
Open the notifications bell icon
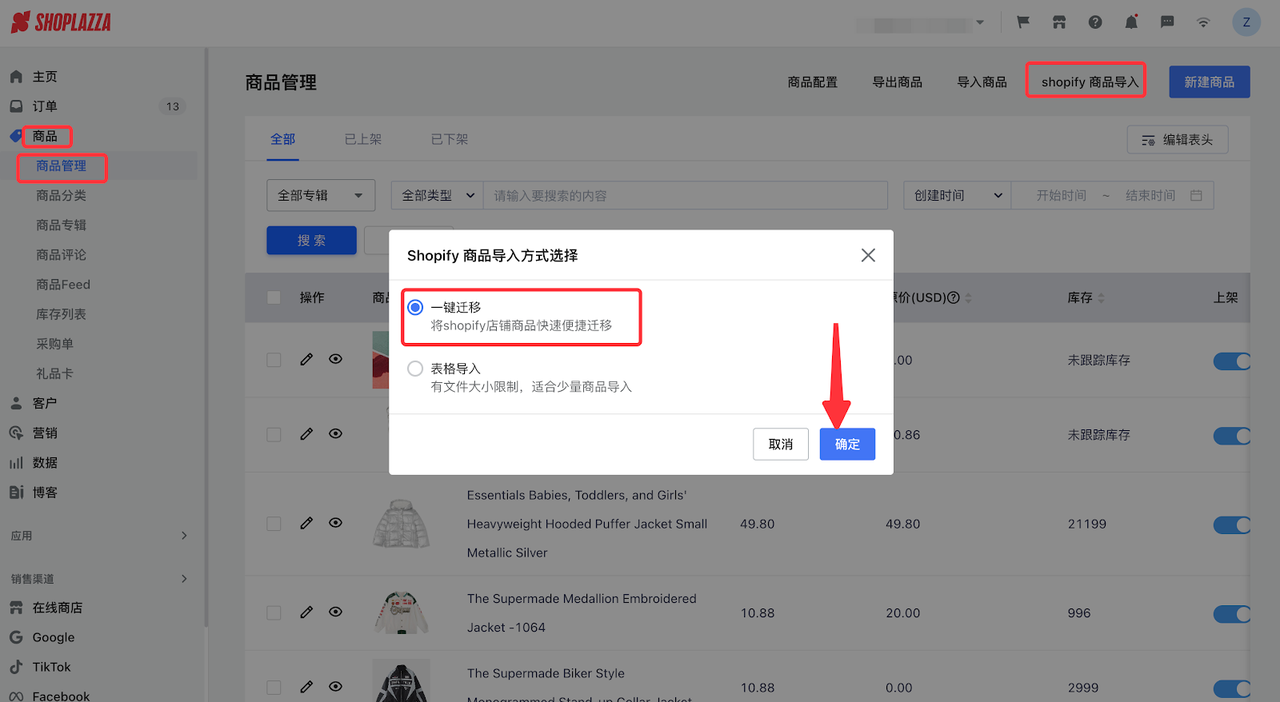coord(1131,21)
